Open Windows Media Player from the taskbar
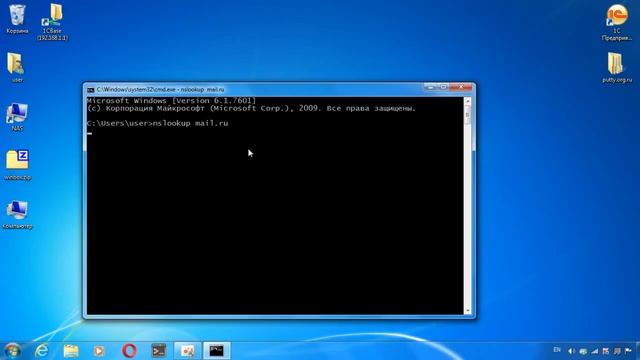Screen dimensions: 640x360 coord(99,351)
